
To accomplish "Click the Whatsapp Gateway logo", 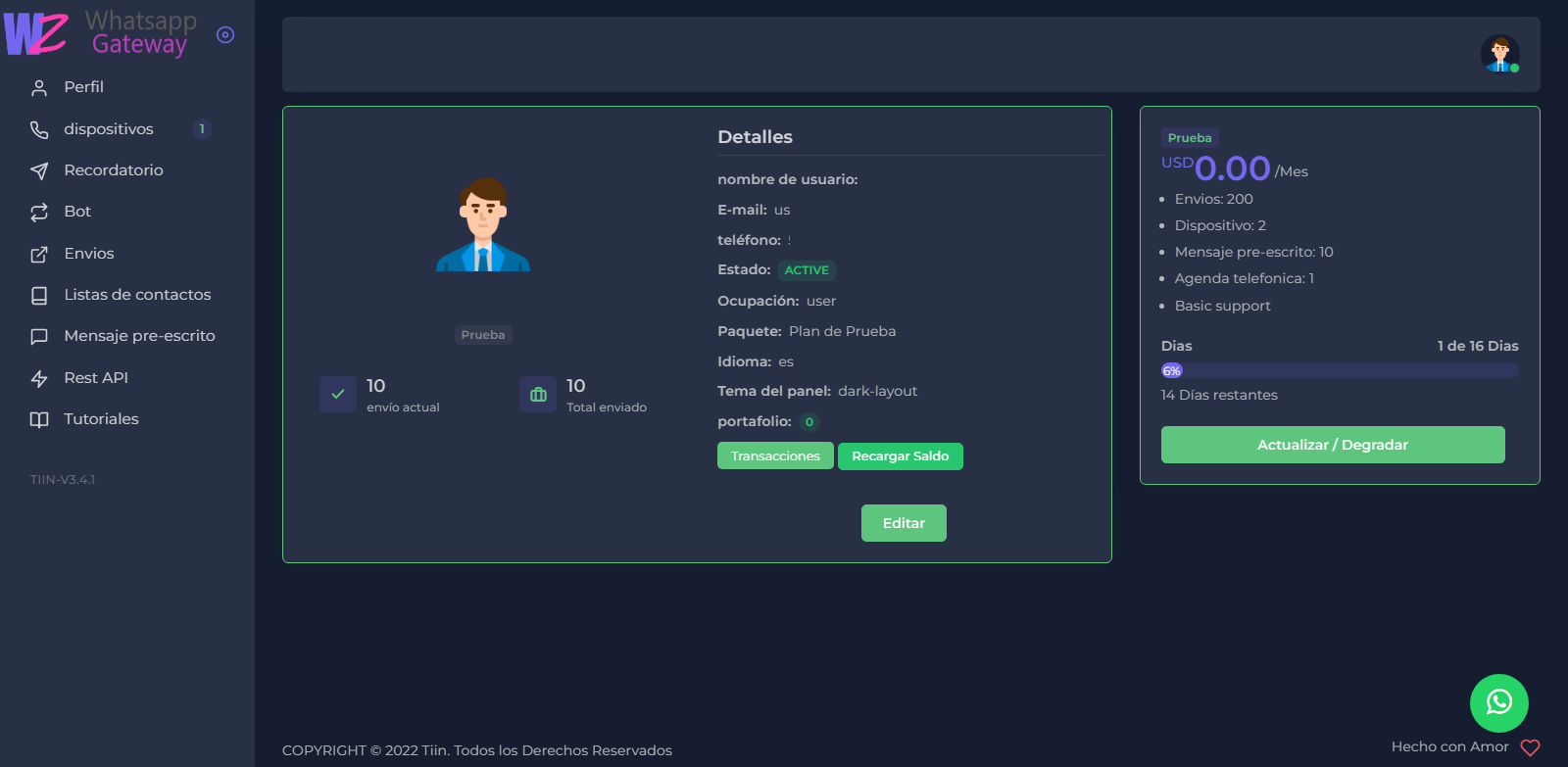I will pos(98,34).
